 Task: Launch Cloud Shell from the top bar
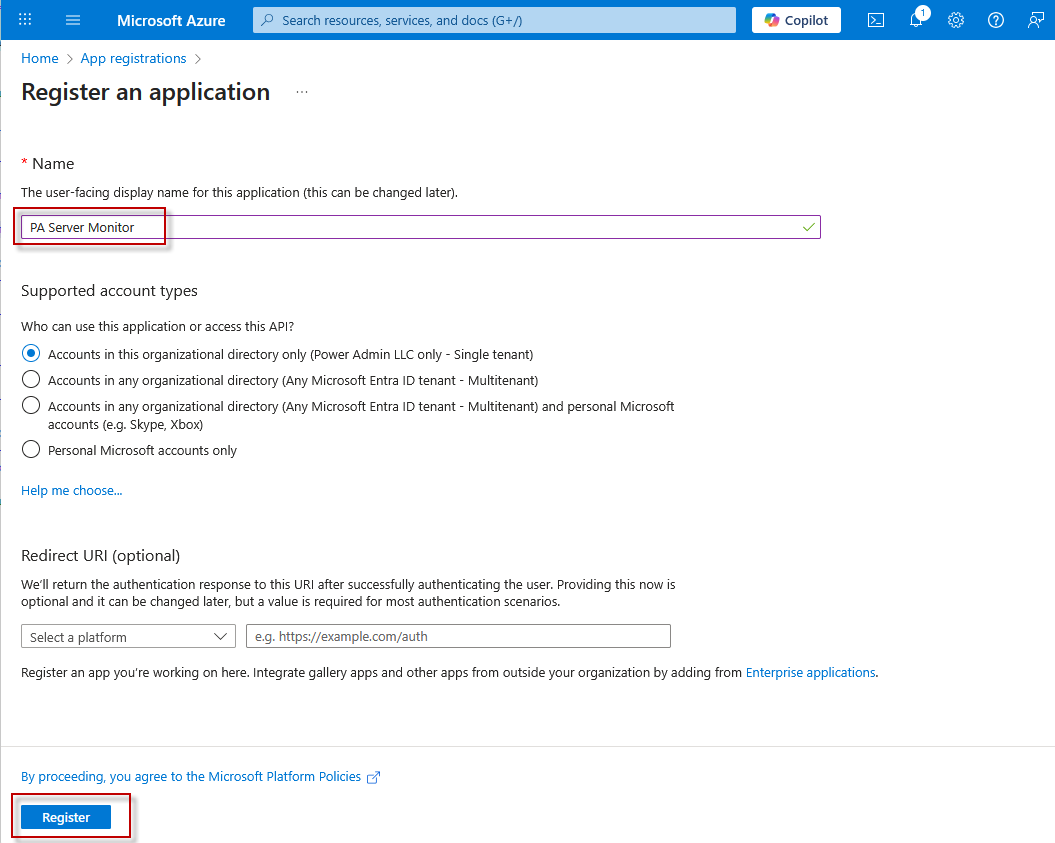876,20
